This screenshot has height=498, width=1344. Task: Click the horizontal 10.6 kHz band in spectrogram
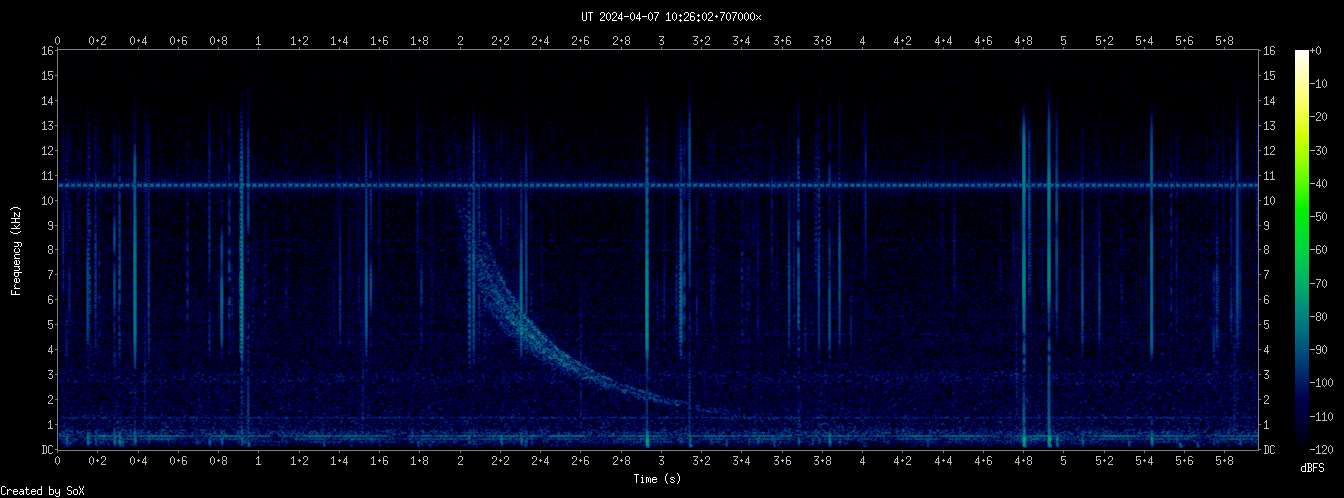pyautogui.click(x=658, y=185)
